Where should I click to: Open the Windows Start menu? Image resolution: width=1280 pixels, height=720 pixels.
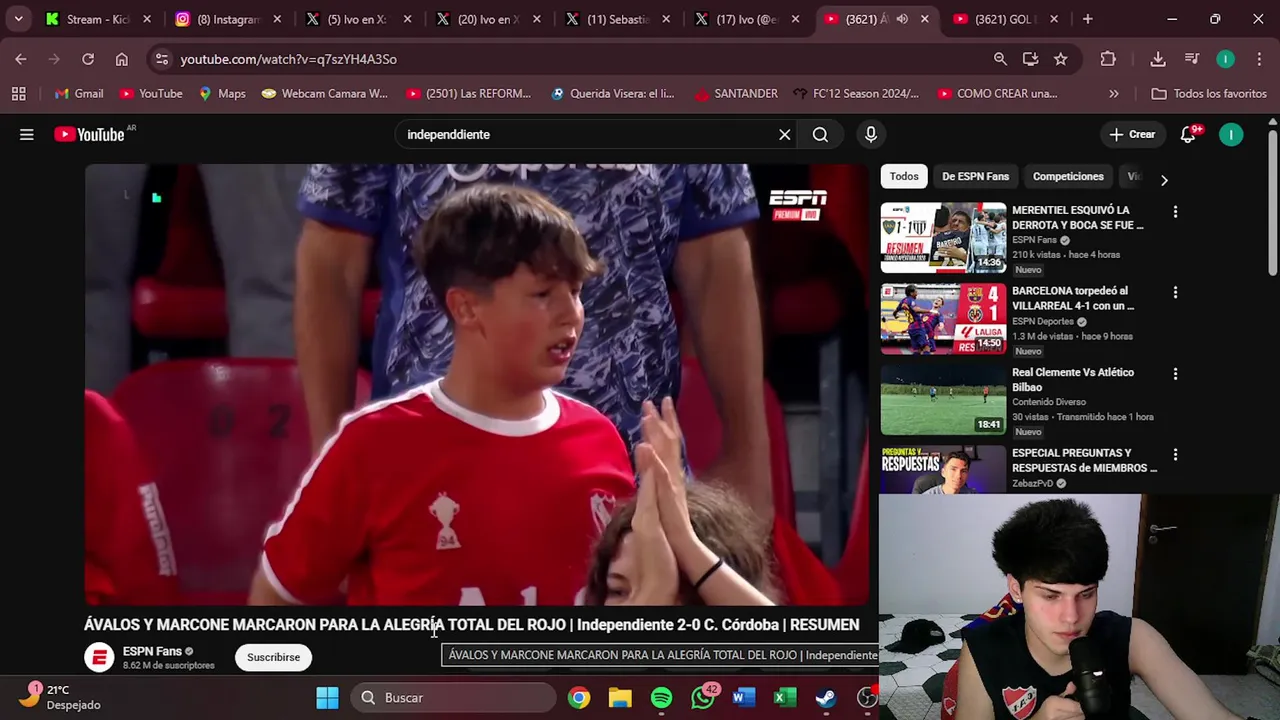pyautogui.click(x=327, y=697)
